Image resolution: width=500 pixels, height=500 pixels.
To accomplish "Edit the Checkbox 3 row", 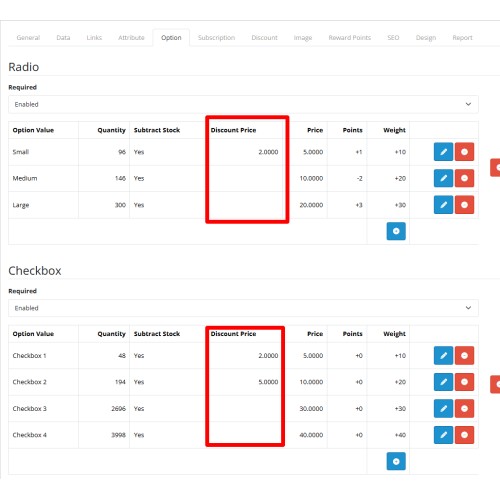I will 443,409.
